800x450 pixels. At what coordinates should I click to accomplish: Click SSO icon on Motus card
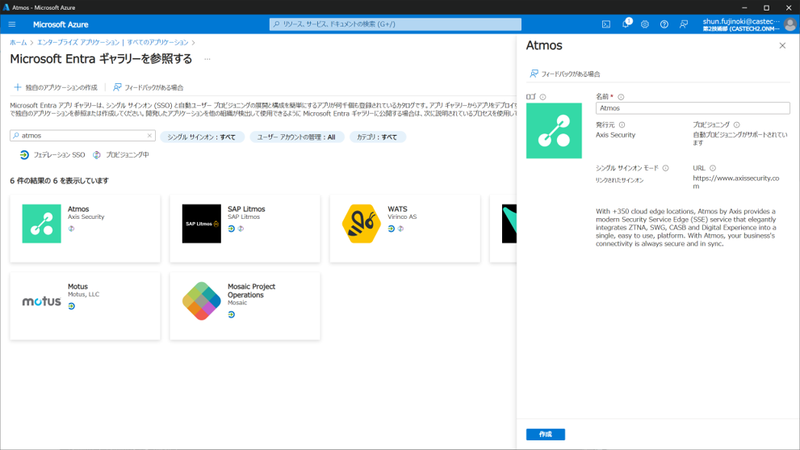coord(71,306)
